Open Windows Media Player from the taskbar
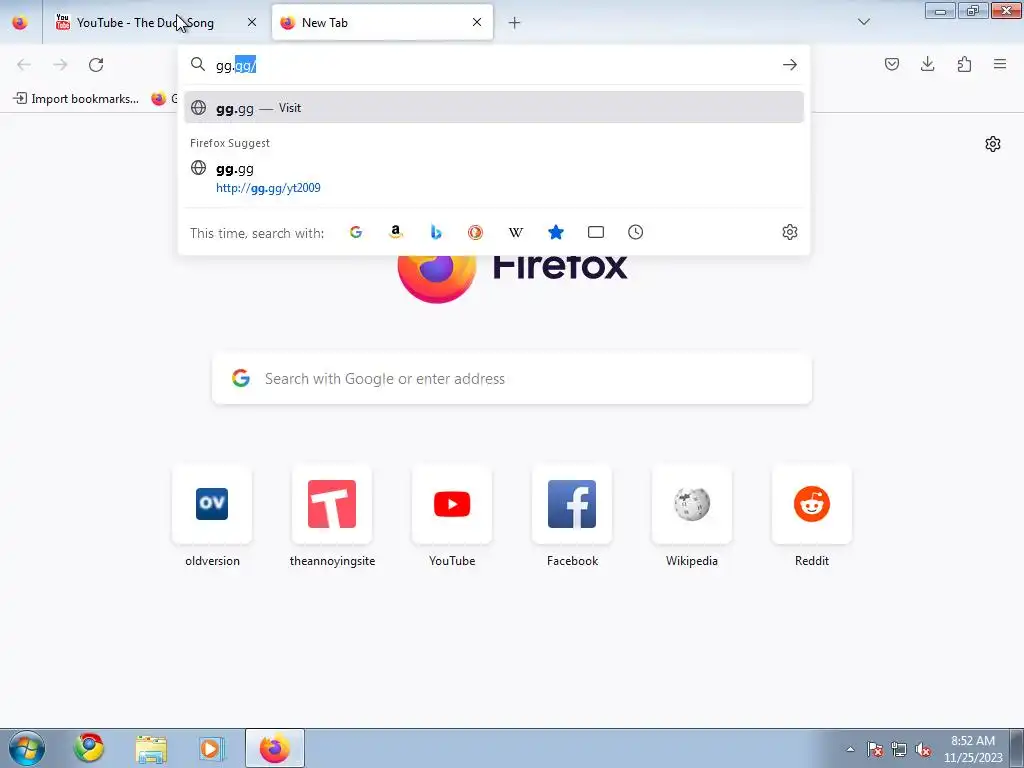 point(212,748)
